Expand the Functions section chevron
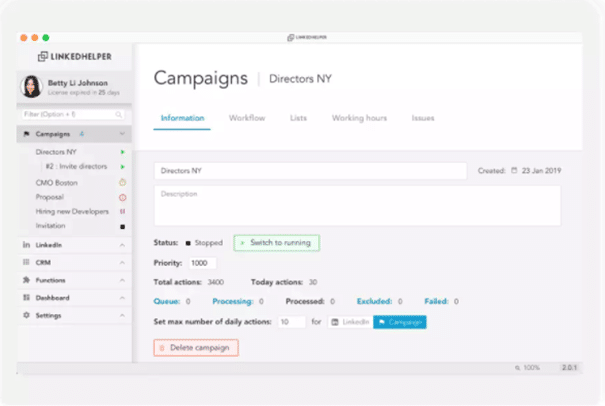The height and width of the screenshot is (406, 605). click(122, 280)
